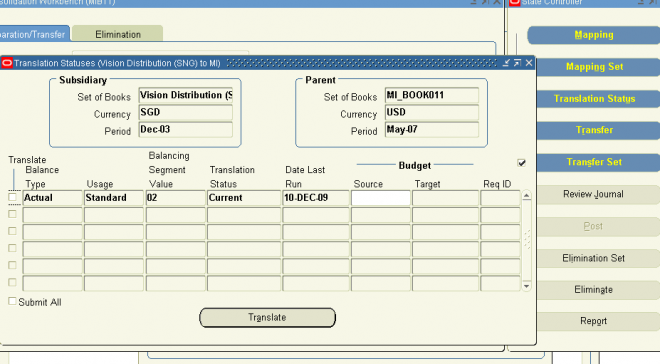Check Translate box in fourth row
Image resolution: width=660 pixels, height=364 pixels.
coord(13,248)
